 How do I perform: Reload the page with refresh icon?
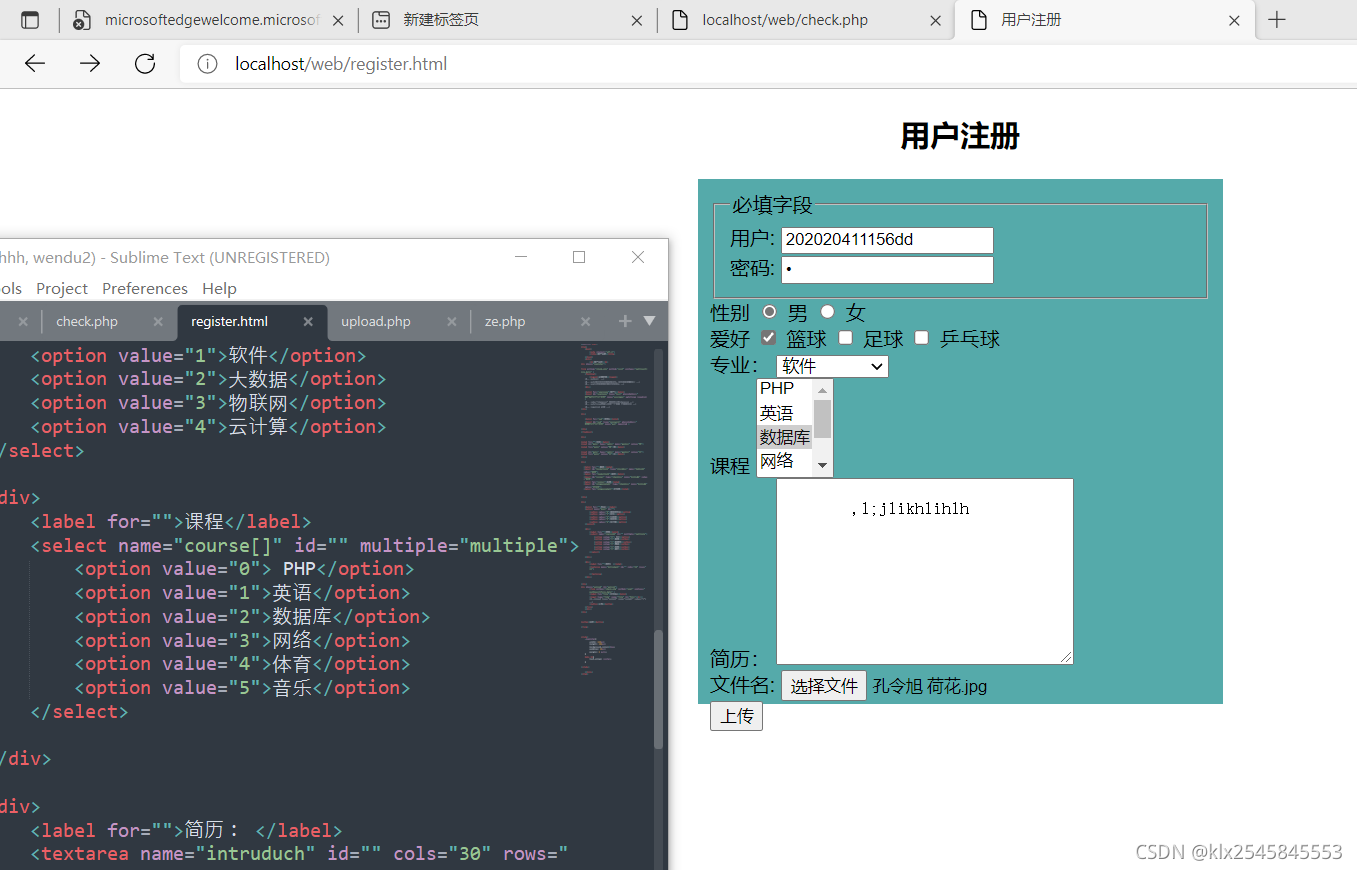coord(145,64)
